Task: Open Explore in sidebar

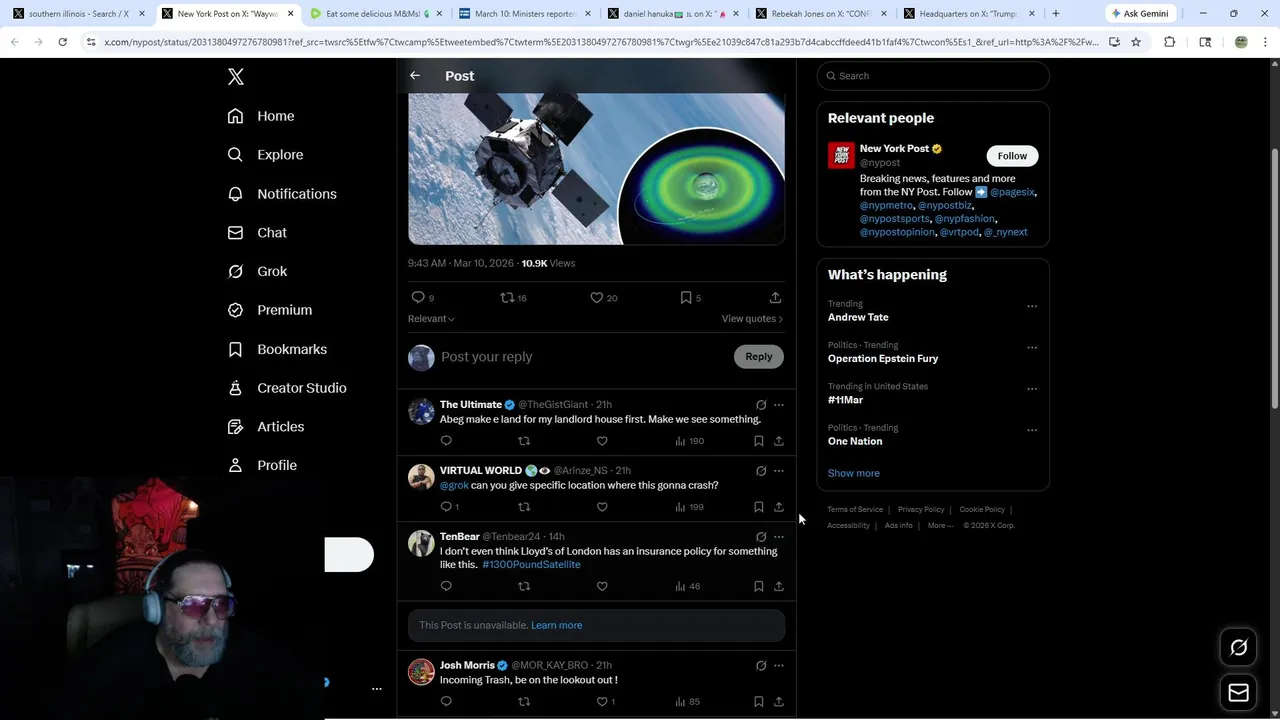Action: pos(265,155)
